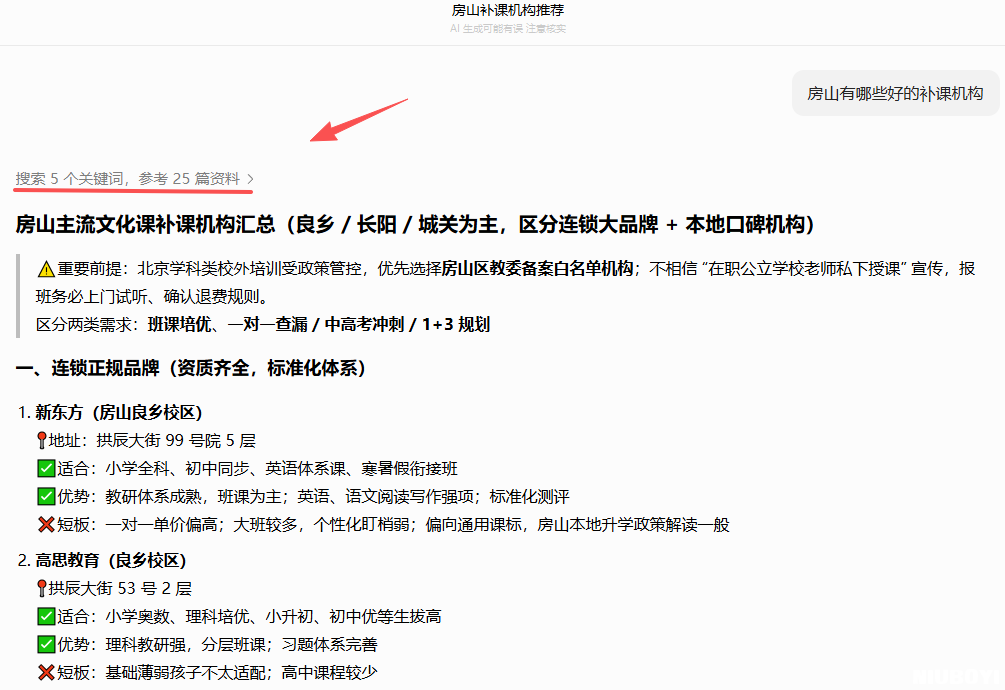Click the user message 房山有哪些好的补课机构
The height and width of the screenshot is (690, 1005).
895,94
